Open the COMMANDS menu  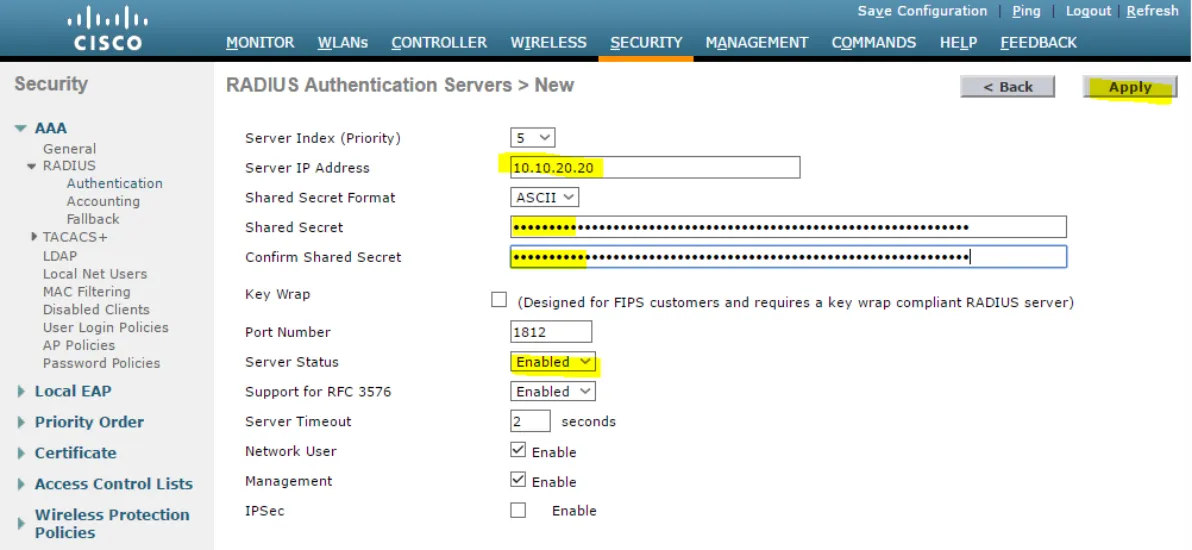point(873,43)
